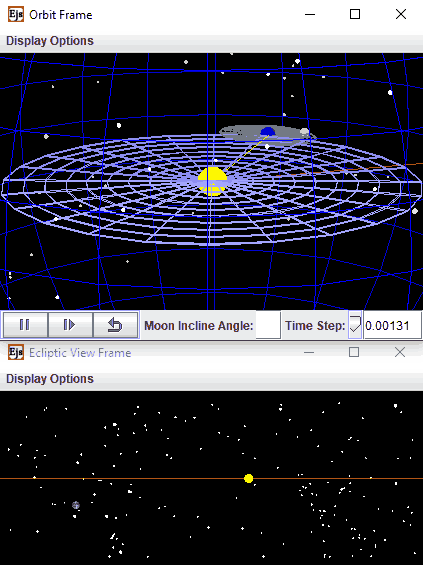The image size is (423, 565).
Task: Select the blue Earth in the orbit view
Action: click(x=268, y=131)
